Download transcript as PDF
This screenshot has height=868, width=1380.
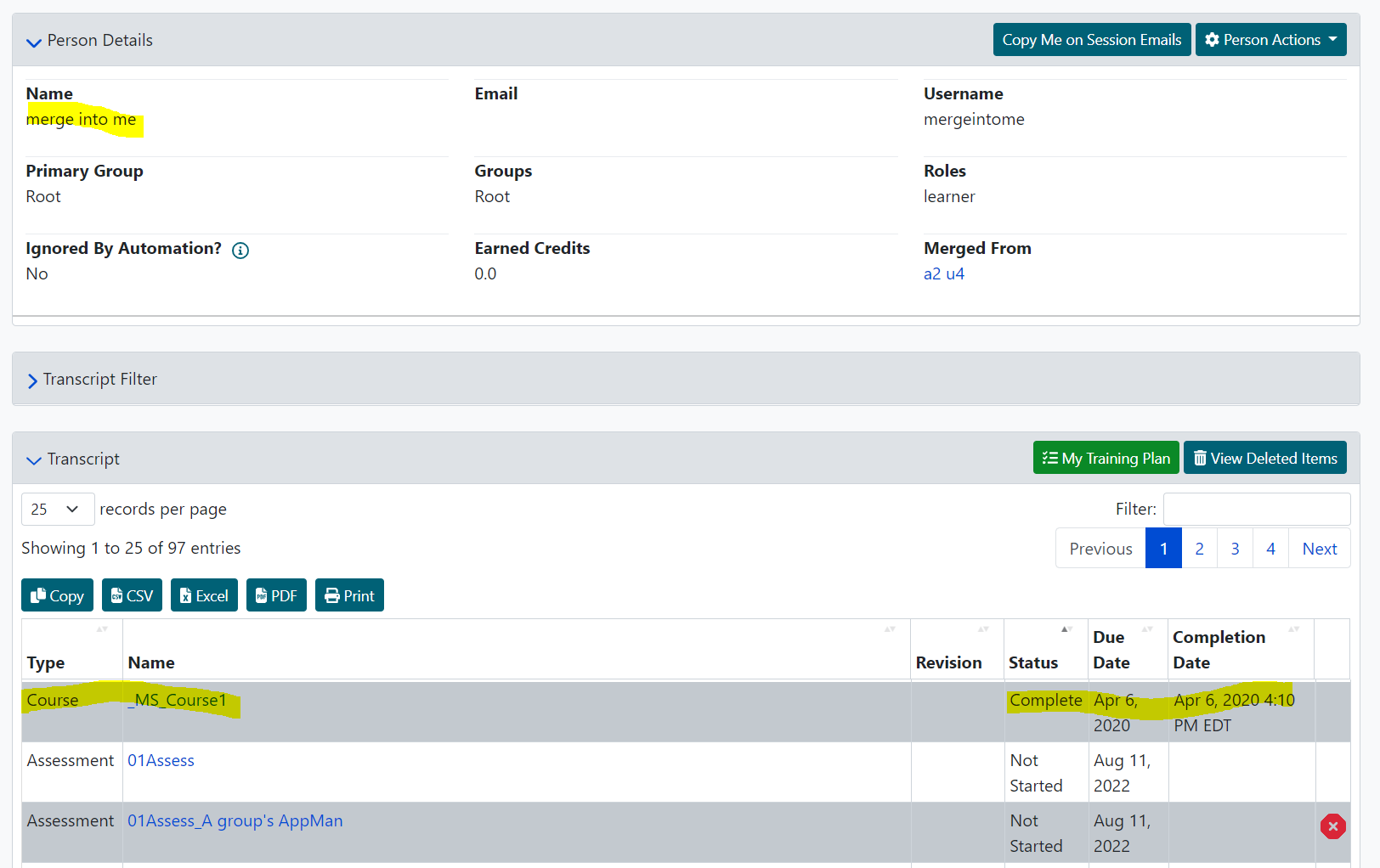(x=276, y=595)
